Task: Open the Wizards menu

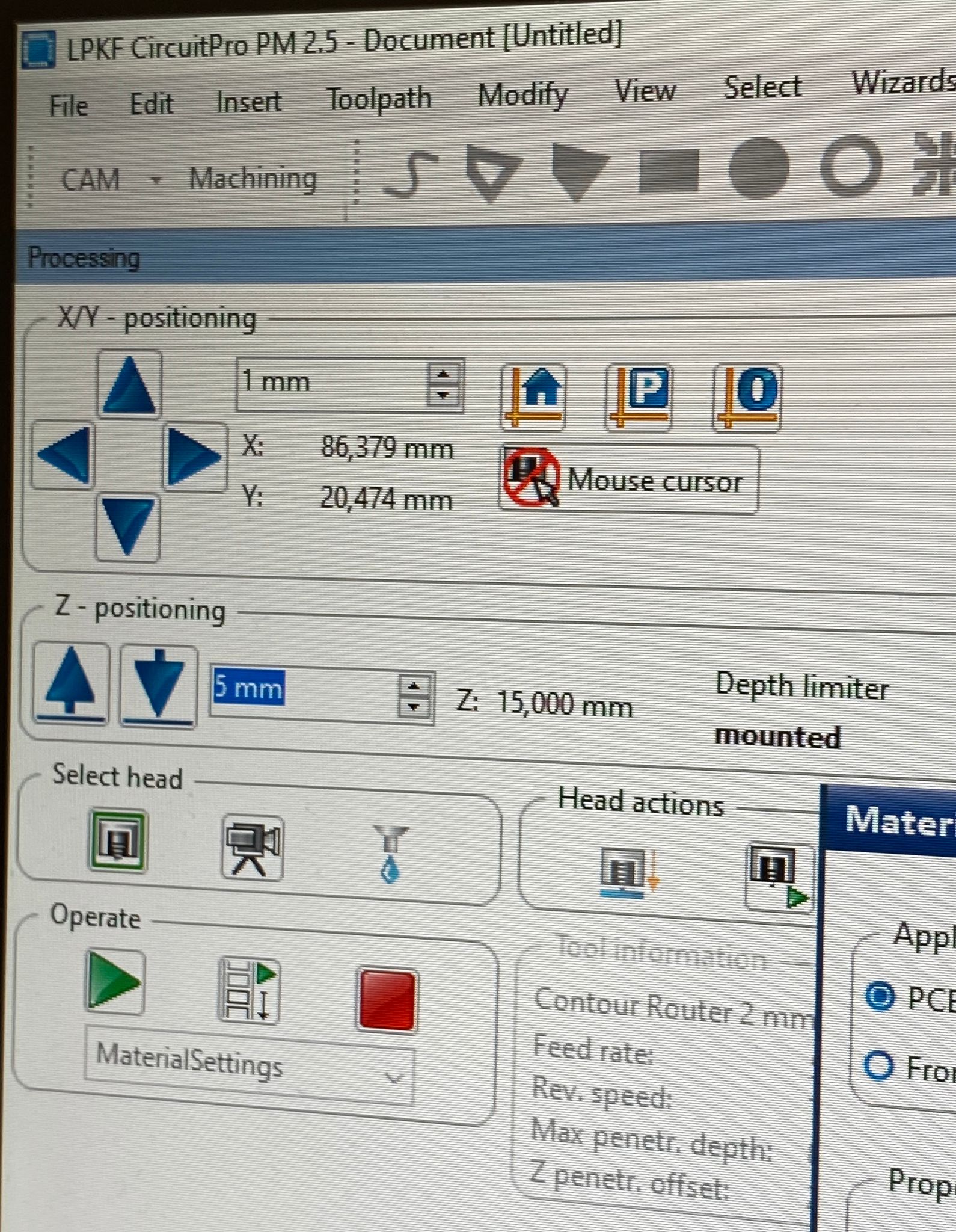Action: pyautogui.click(x=903, y=82)
